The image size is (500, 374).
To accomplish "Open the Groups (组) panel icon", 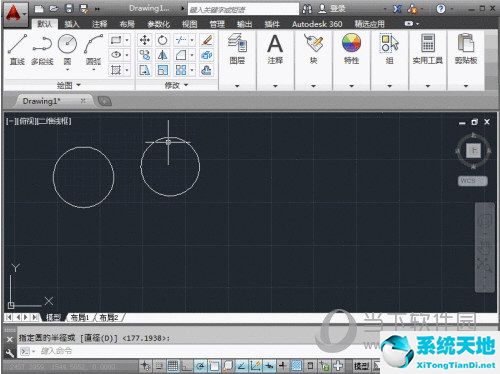I will point(389,43).
